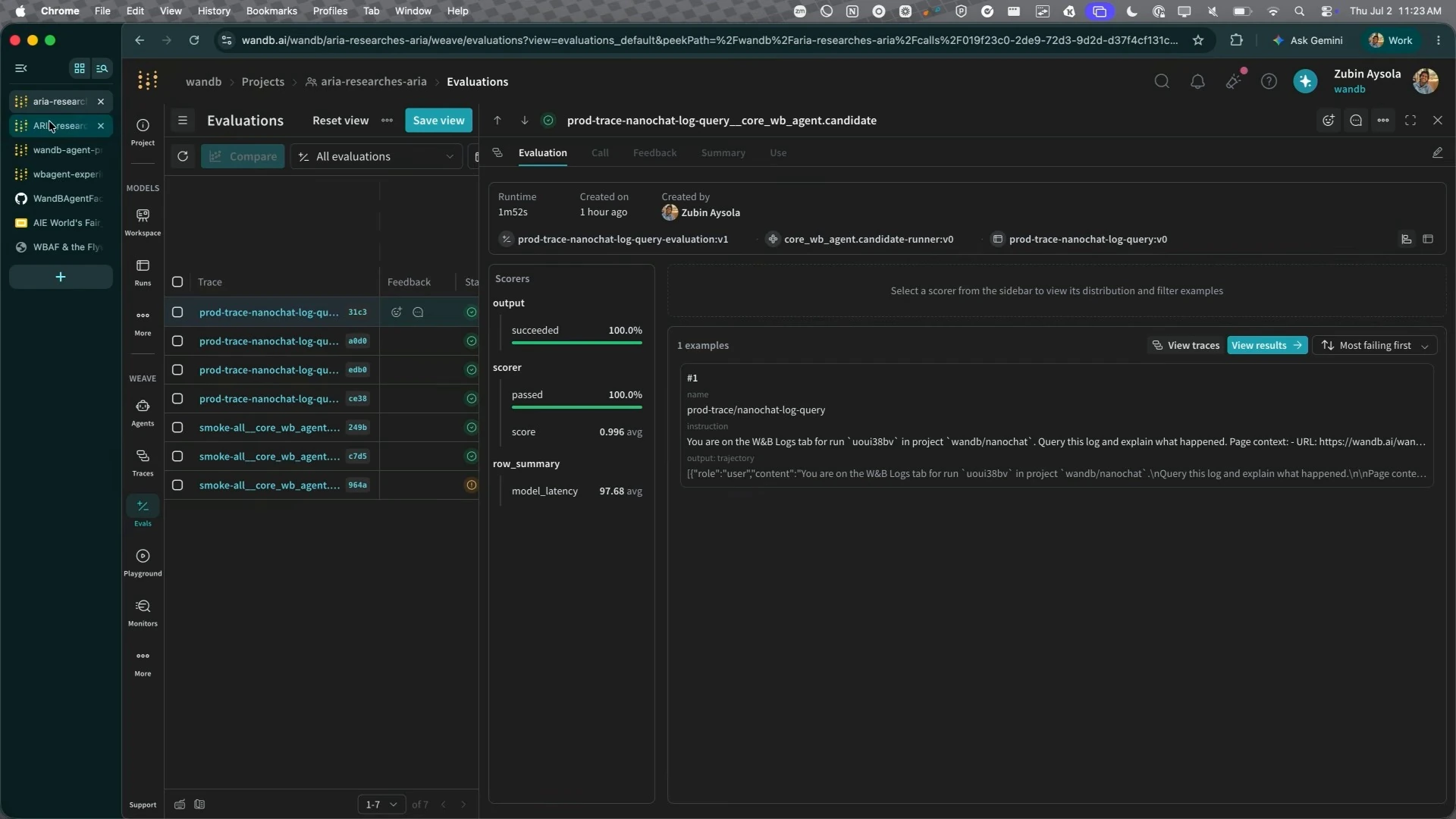The width and height of the screenshot is (1456, 819).
Task: Open the 1-7 page size dropdown
Action: click(381, 805)
